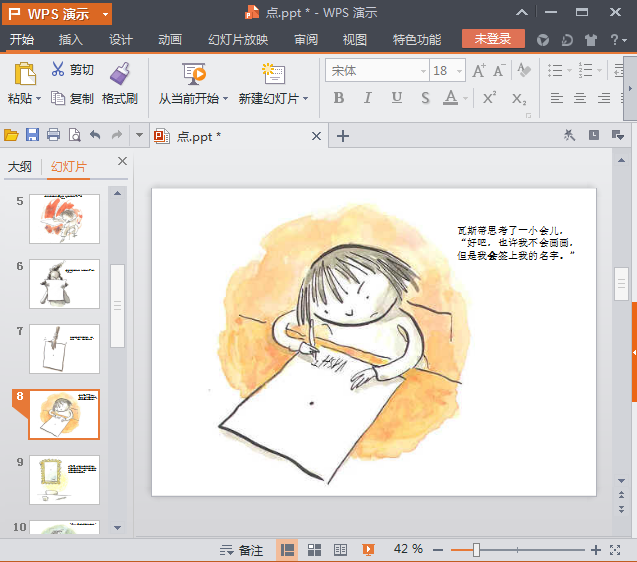637x562 pixels.
Task: Increase font size with A+ icon
Action: (x=479, y=71)
